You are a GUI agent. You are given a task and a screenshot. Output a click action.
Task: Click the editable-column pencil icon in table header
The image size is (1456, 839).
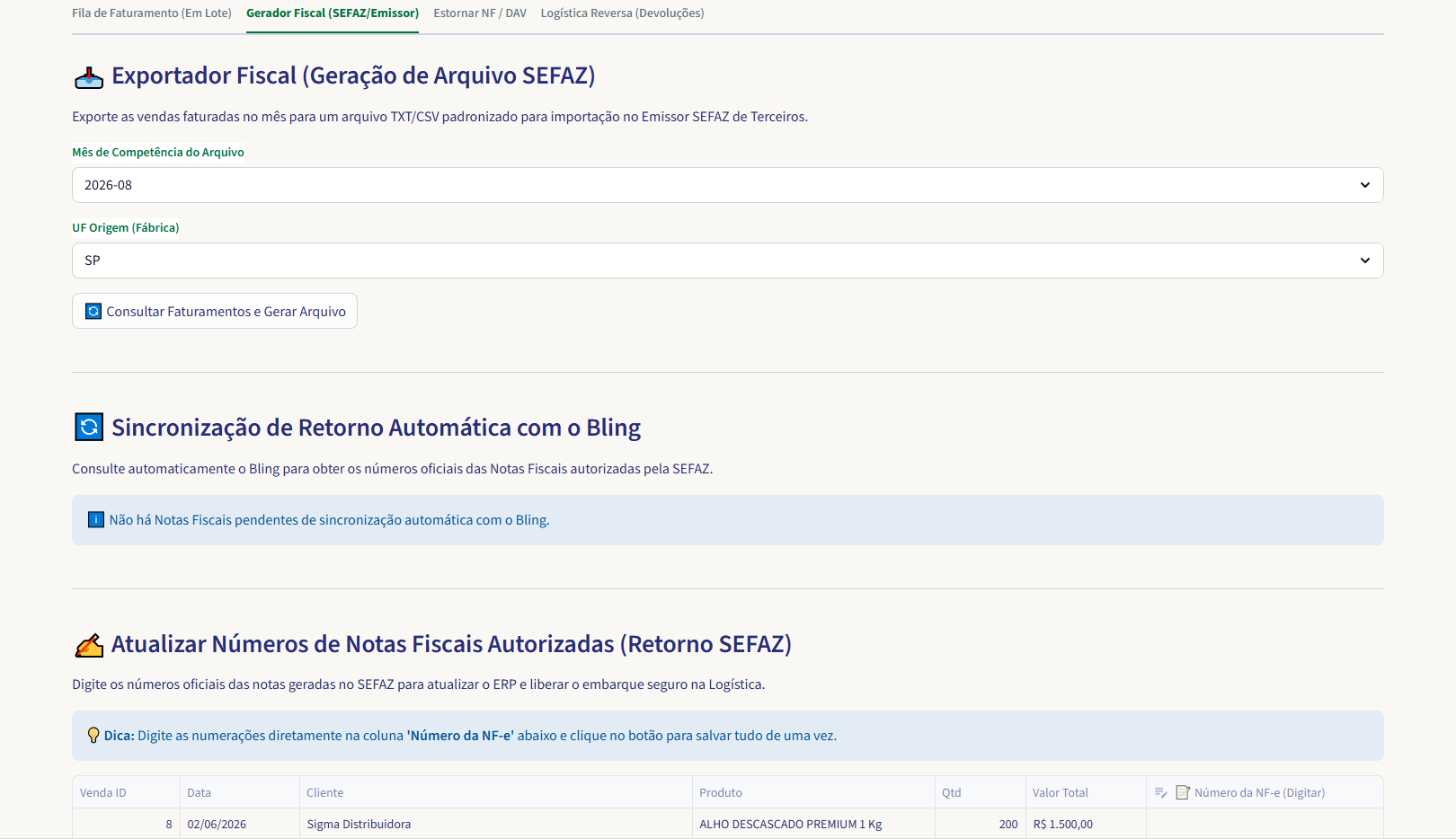pos(1161,792)
